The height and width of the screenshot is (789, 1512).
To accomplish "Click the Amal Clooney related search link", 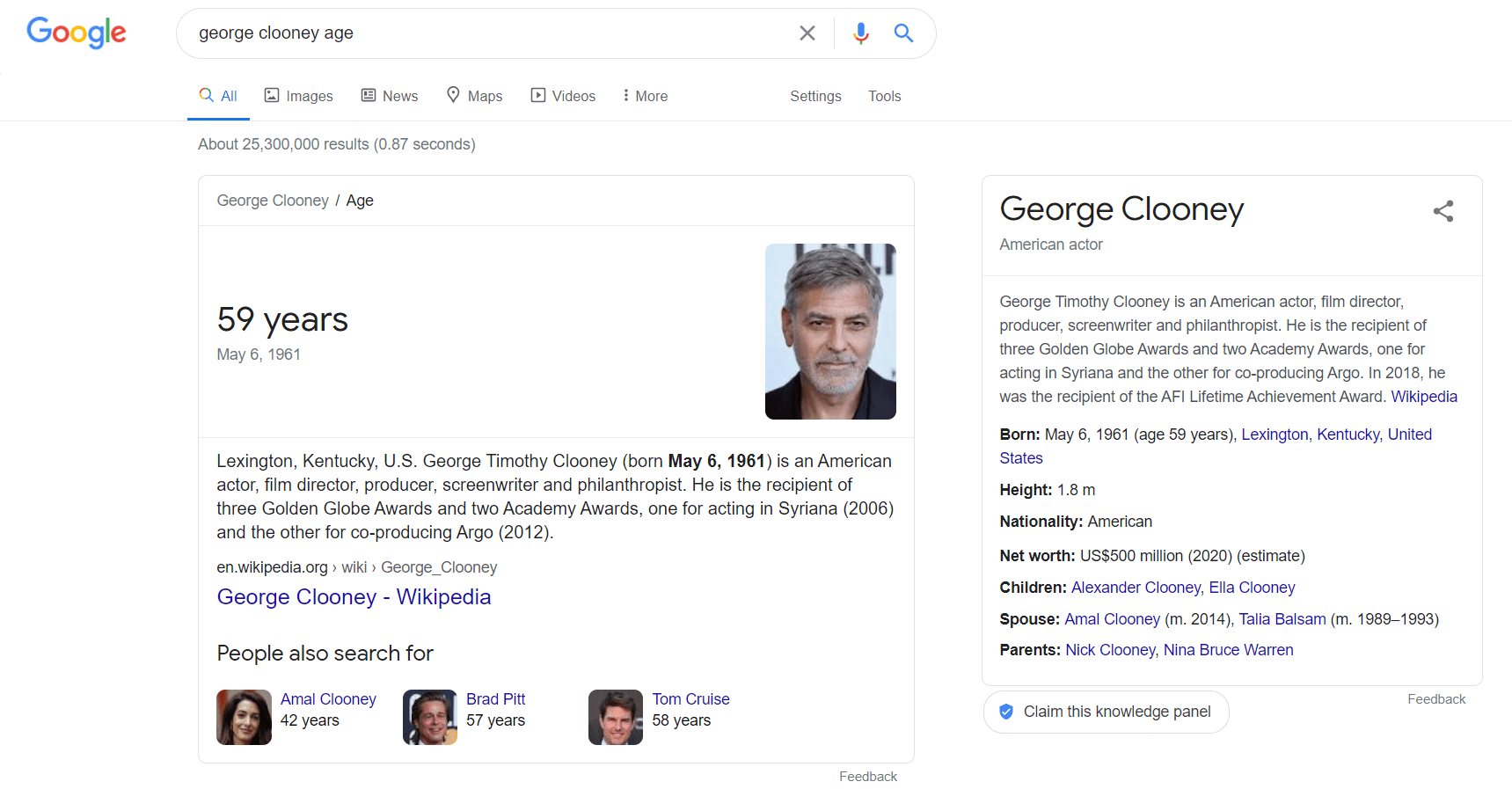I will pos(328,699).
